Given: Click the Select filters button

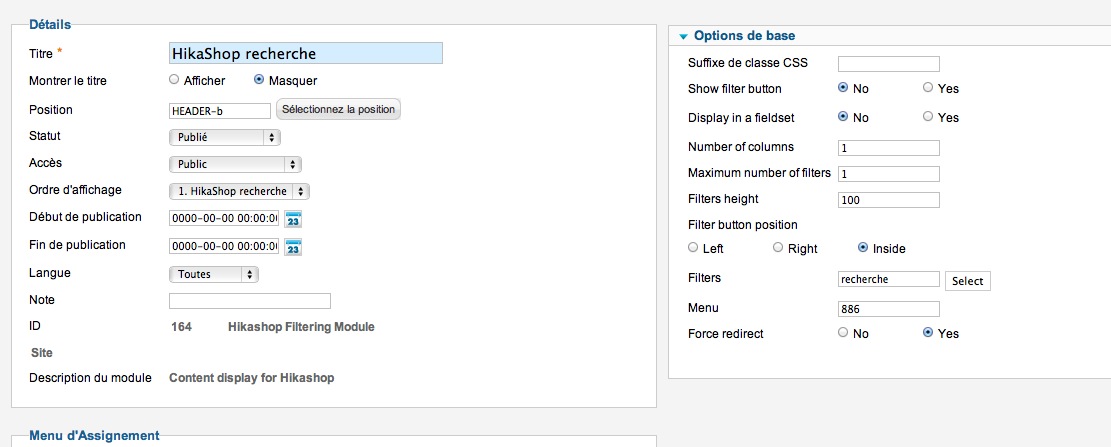Looking at the screenshot, I should pos(968,281).
